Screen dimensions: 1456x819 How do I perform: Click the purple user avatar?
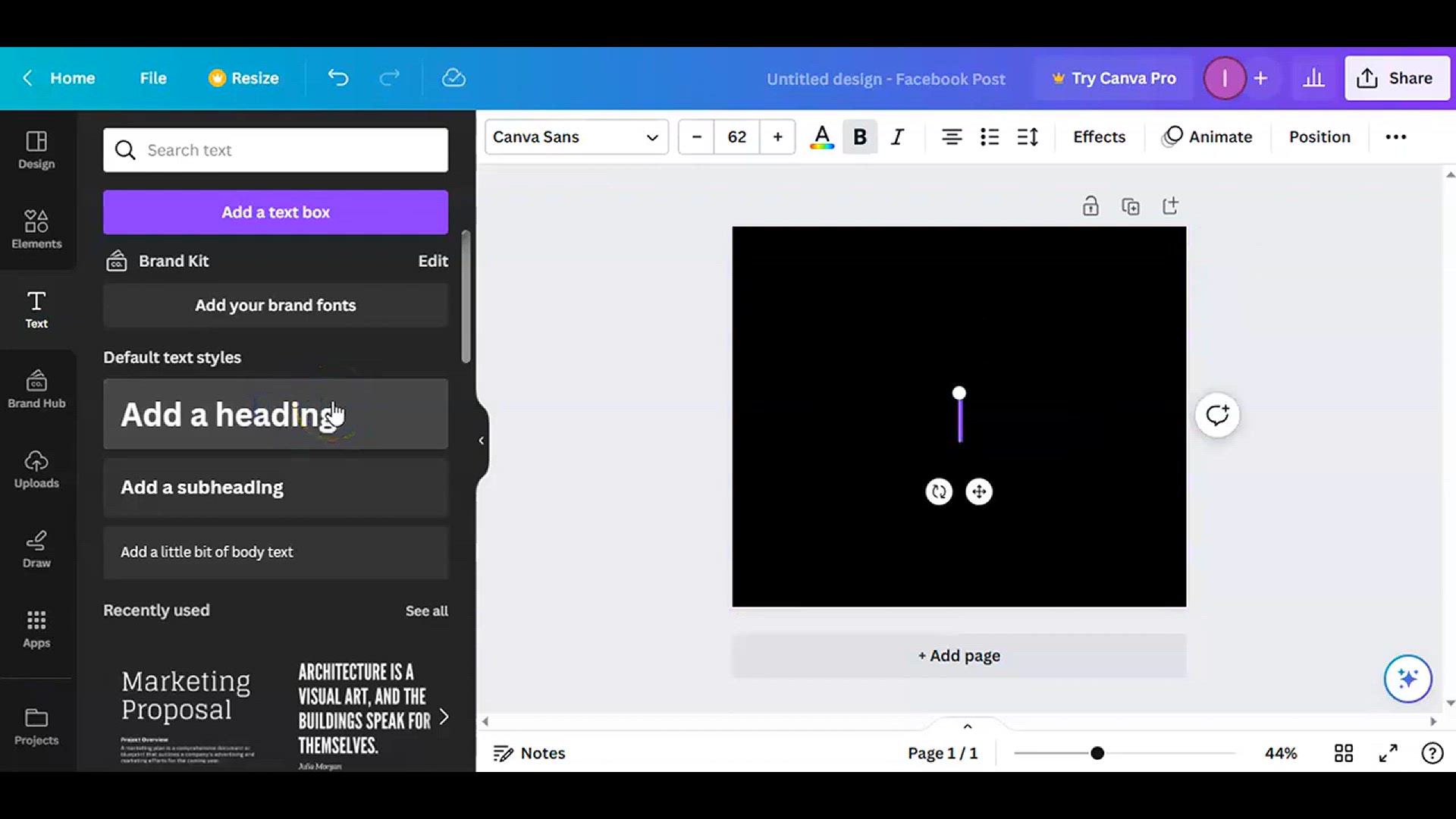[1224, 78]
